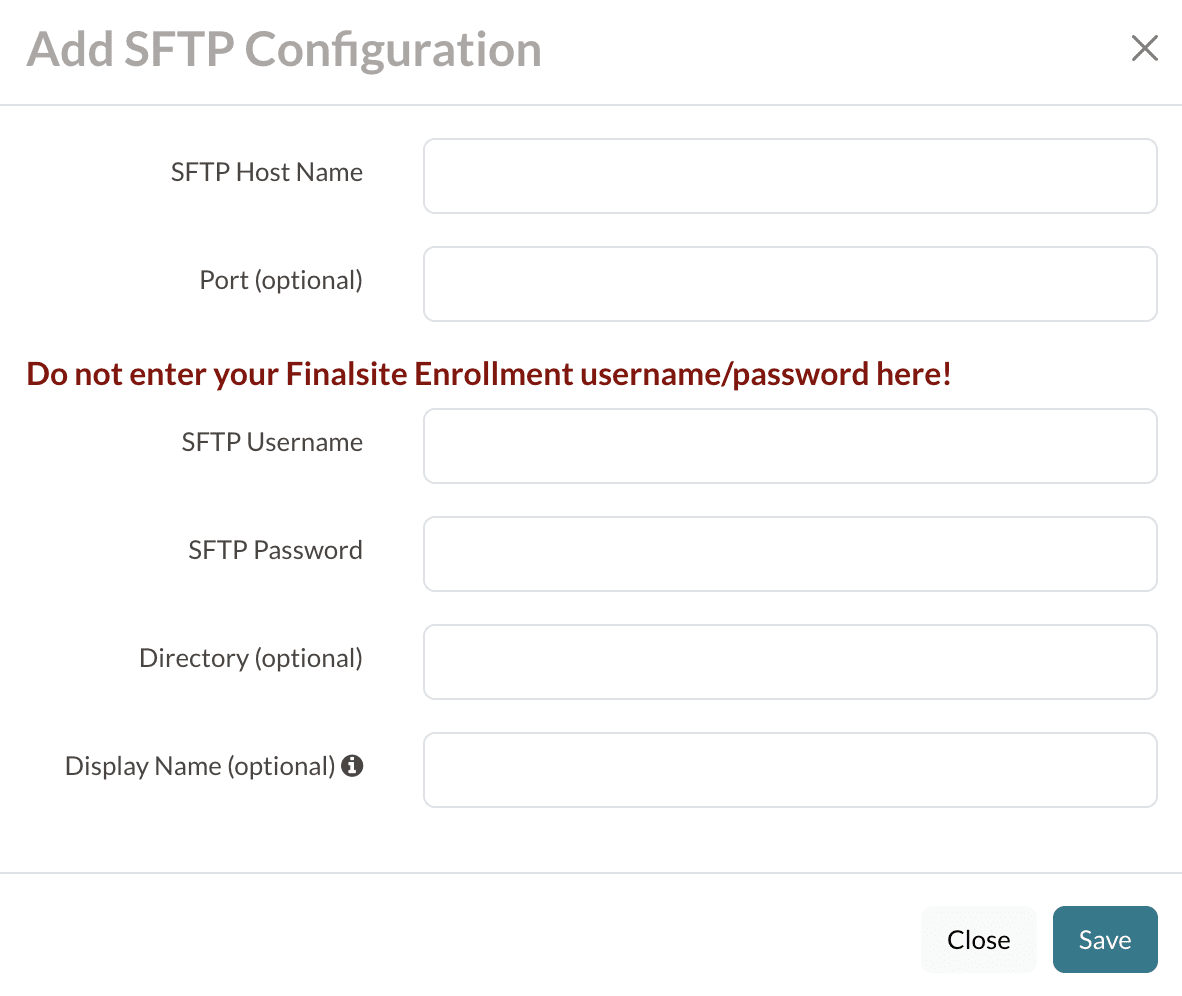The height and width of the screenshot is (996, 1182).
Task: Click the SFTP Password entry box
Action: click(790, 553)
